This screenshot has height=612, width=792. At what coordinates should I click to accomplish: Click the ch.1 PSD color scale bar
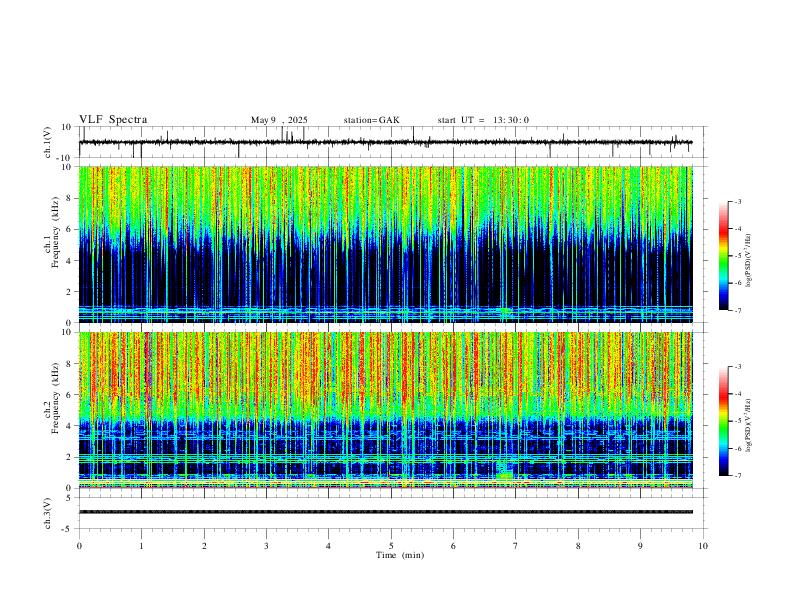(724, 256)
